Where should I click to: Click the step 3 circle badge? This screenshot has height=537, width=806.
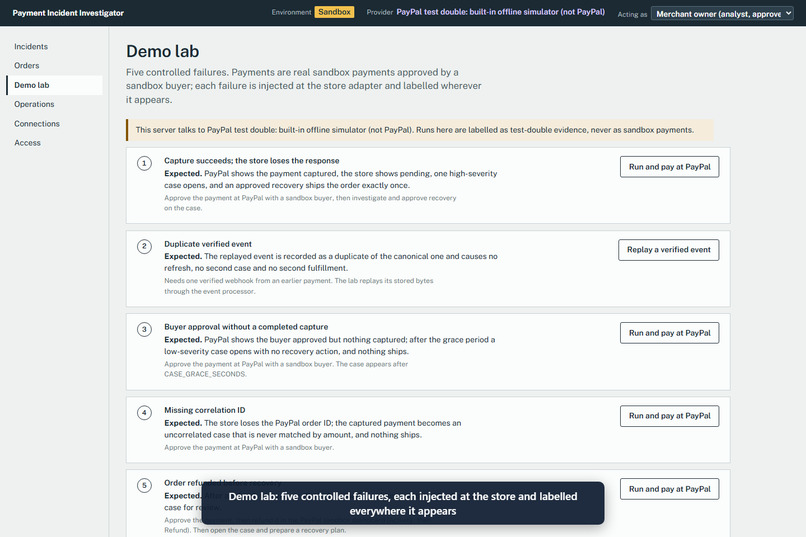pos(144,329)
